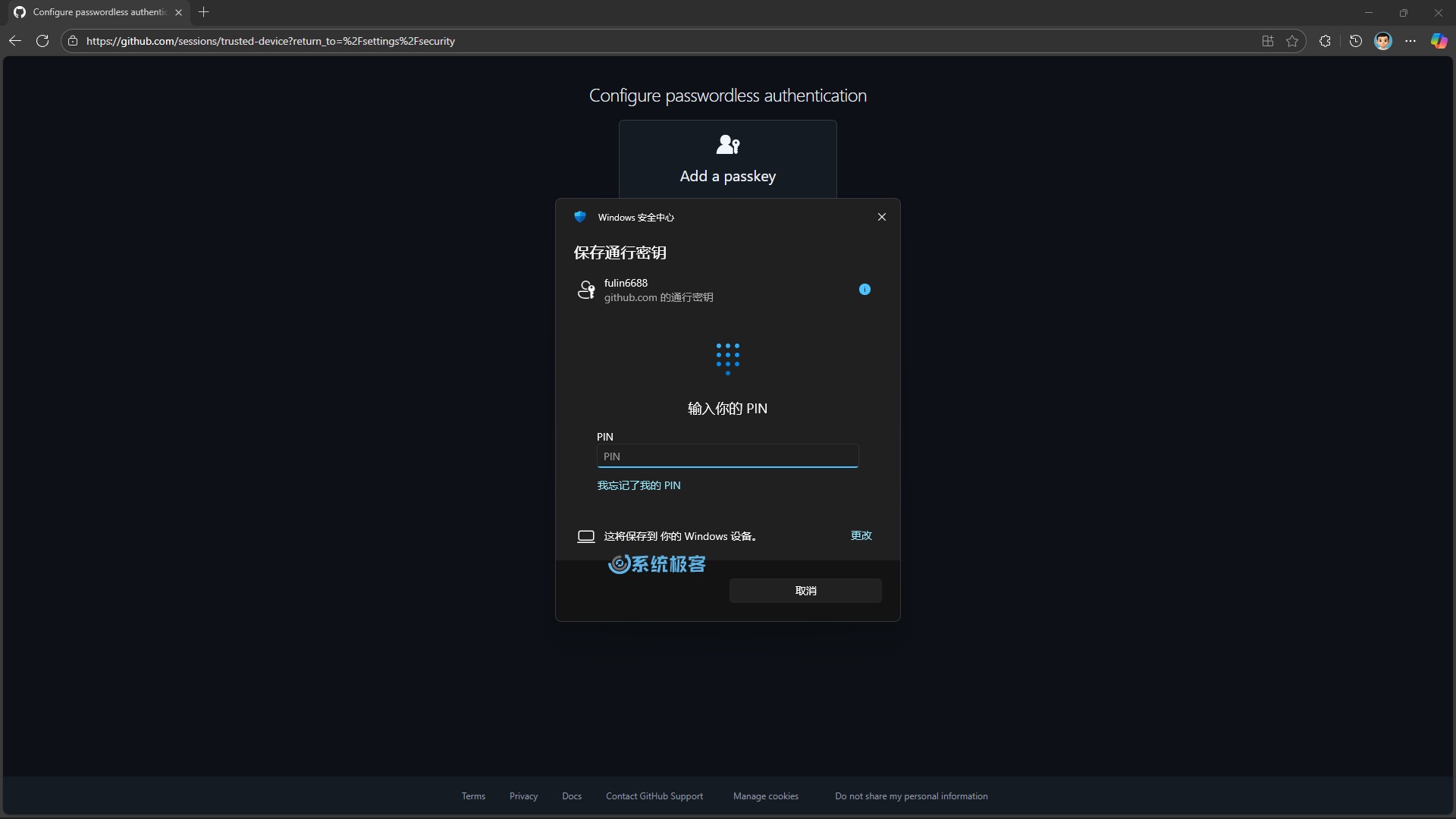Image resolution: width=1456 pixels, height=819 pixels.
Task: Select the Configure passwordless authentication tab
Action: [99, 12]
